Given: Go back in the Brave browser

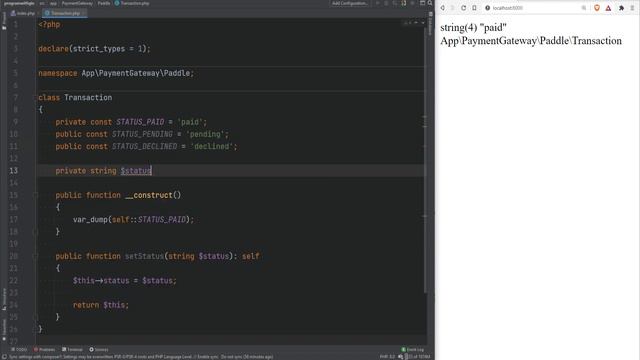Looking at the screenshot, I should point(442,8).
